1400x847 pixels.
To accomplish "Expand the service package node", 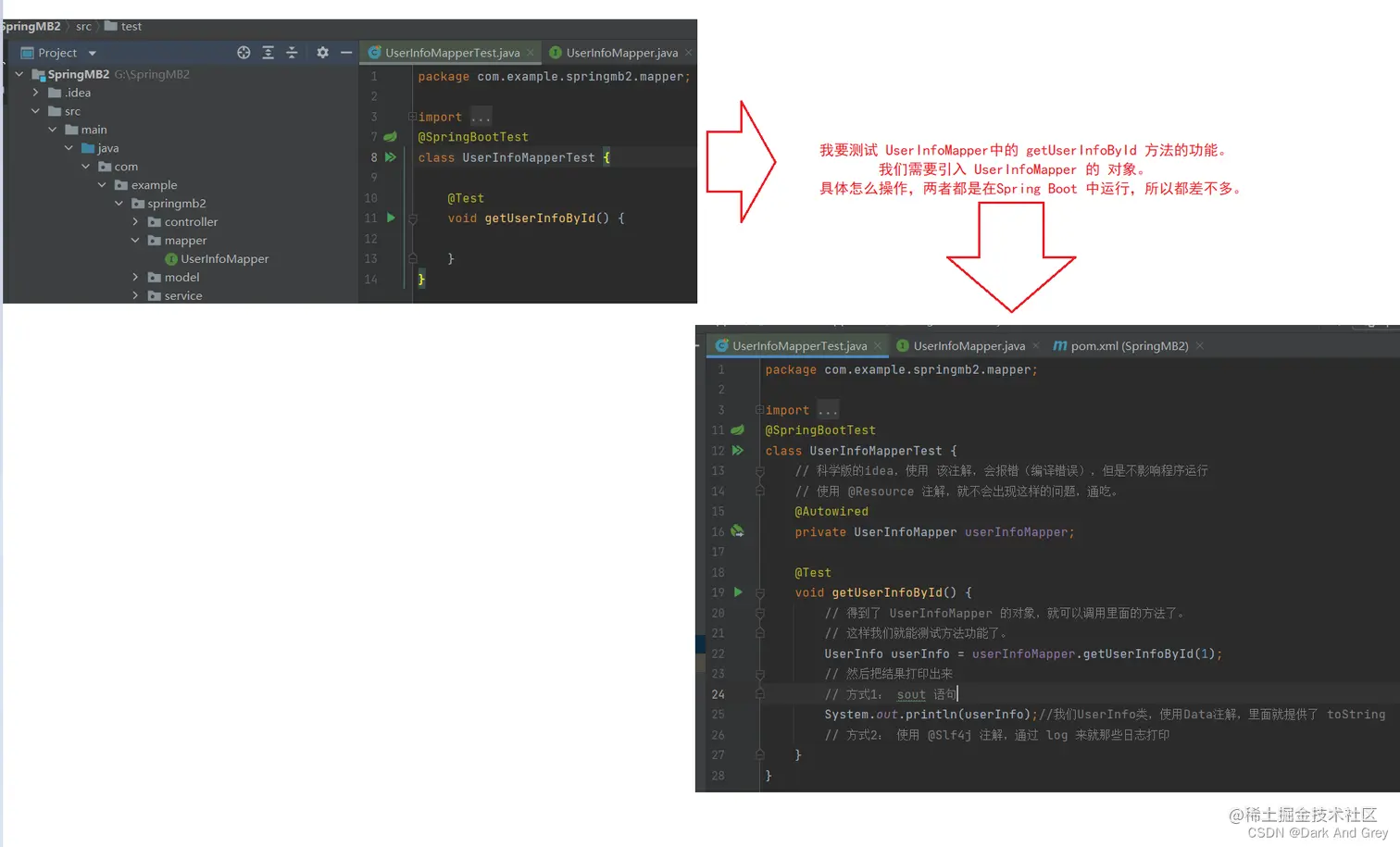I will pyautogui.click(x=135, y=296).
